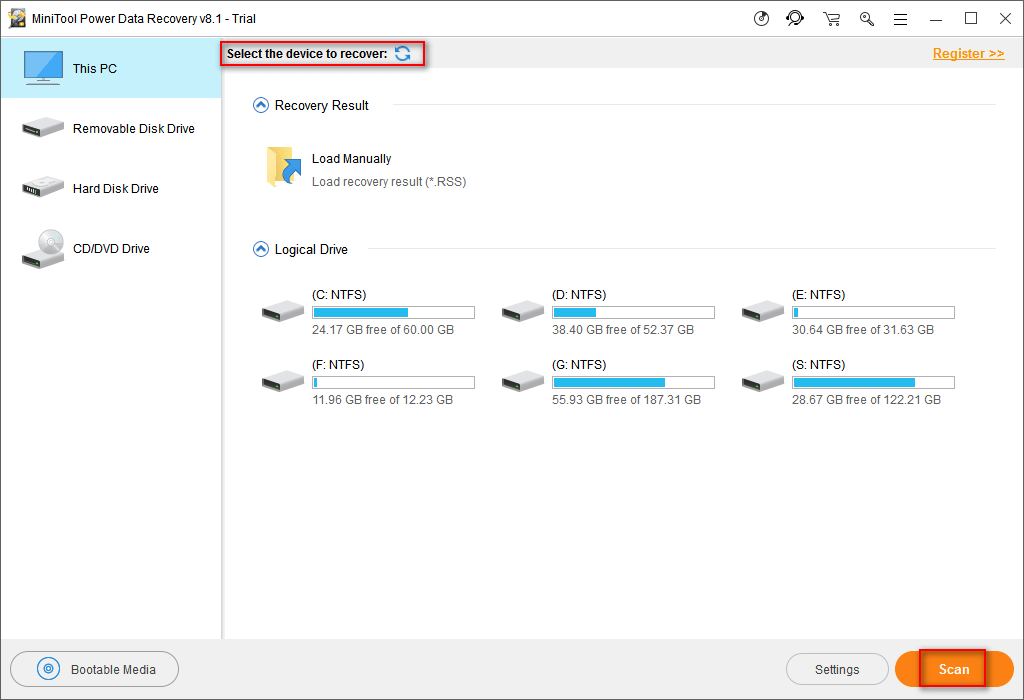Image resolution: width=1024 pixels, height=700 pixels.
Task: Click the MiniTool app logo in the title bar
Action: pos(17,18)
